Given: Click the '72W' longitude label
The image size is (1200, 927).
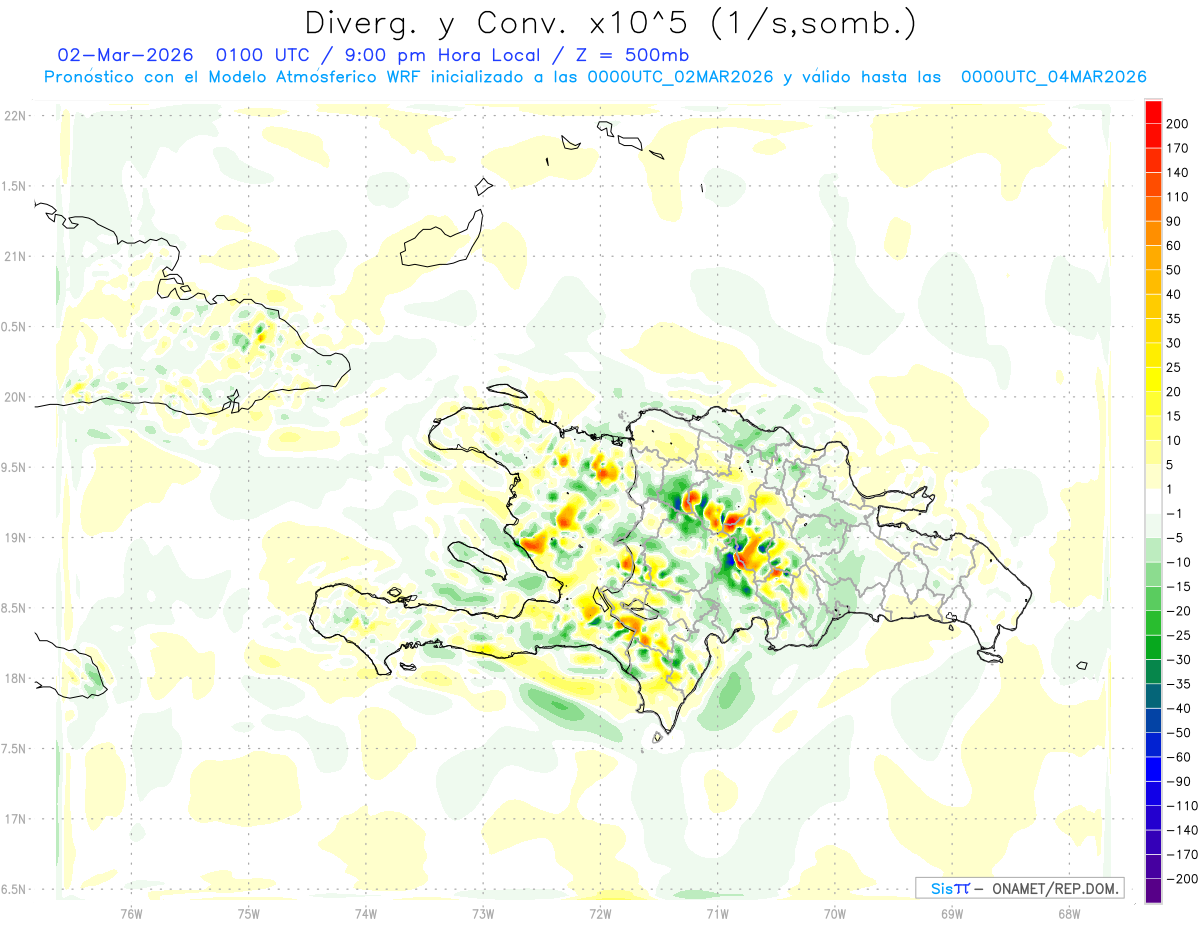Looking at the screenshot, I should click(x=600, y=913).
